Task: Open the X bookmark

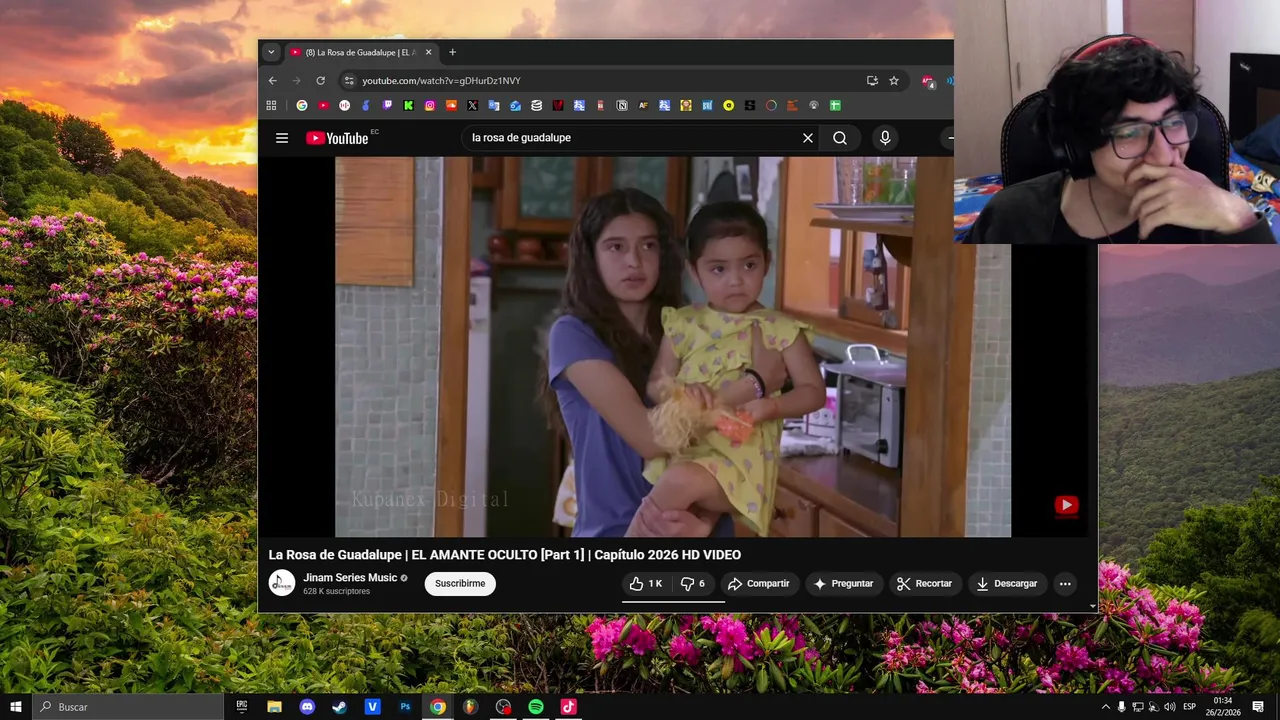Action: point(472,105)
